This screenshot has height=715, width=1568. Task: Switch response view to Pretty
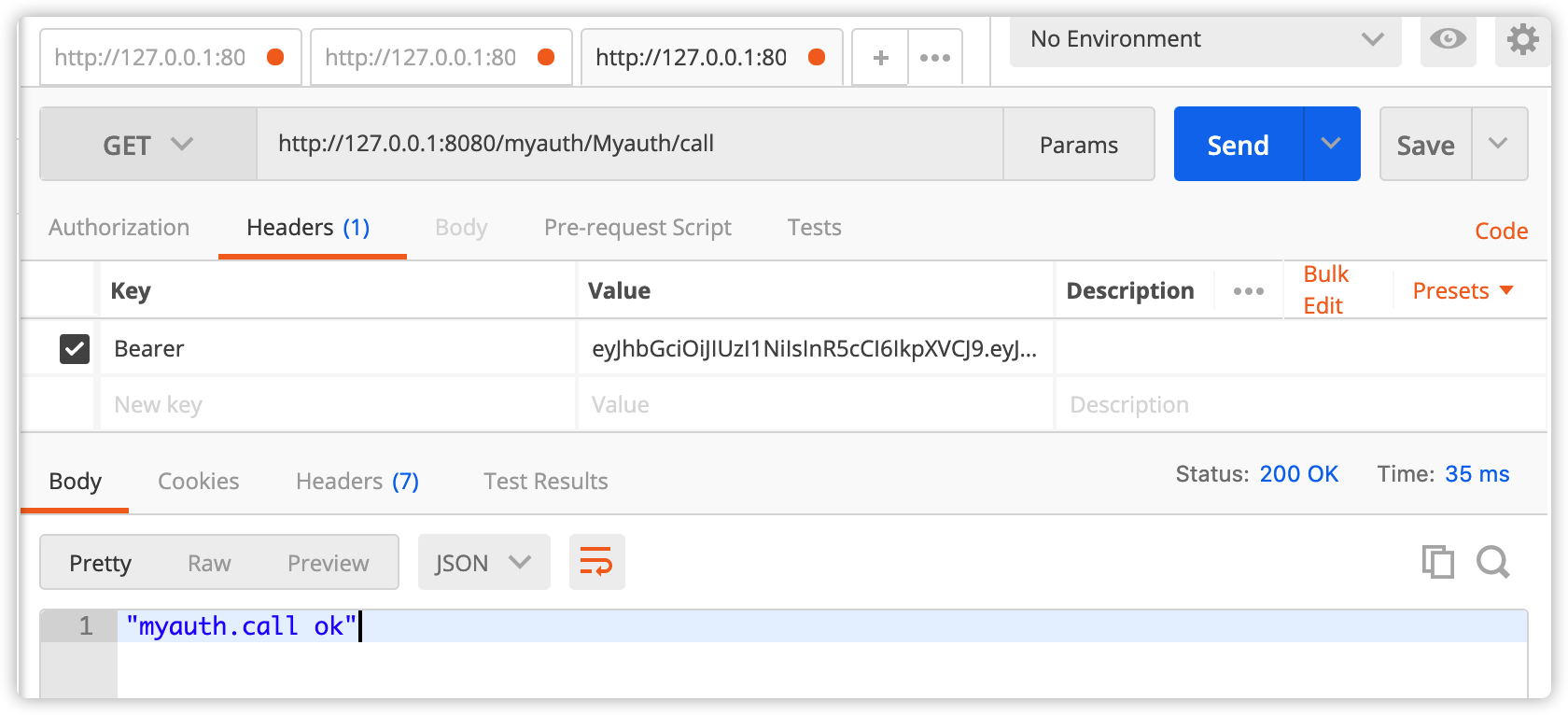point(100,563)
